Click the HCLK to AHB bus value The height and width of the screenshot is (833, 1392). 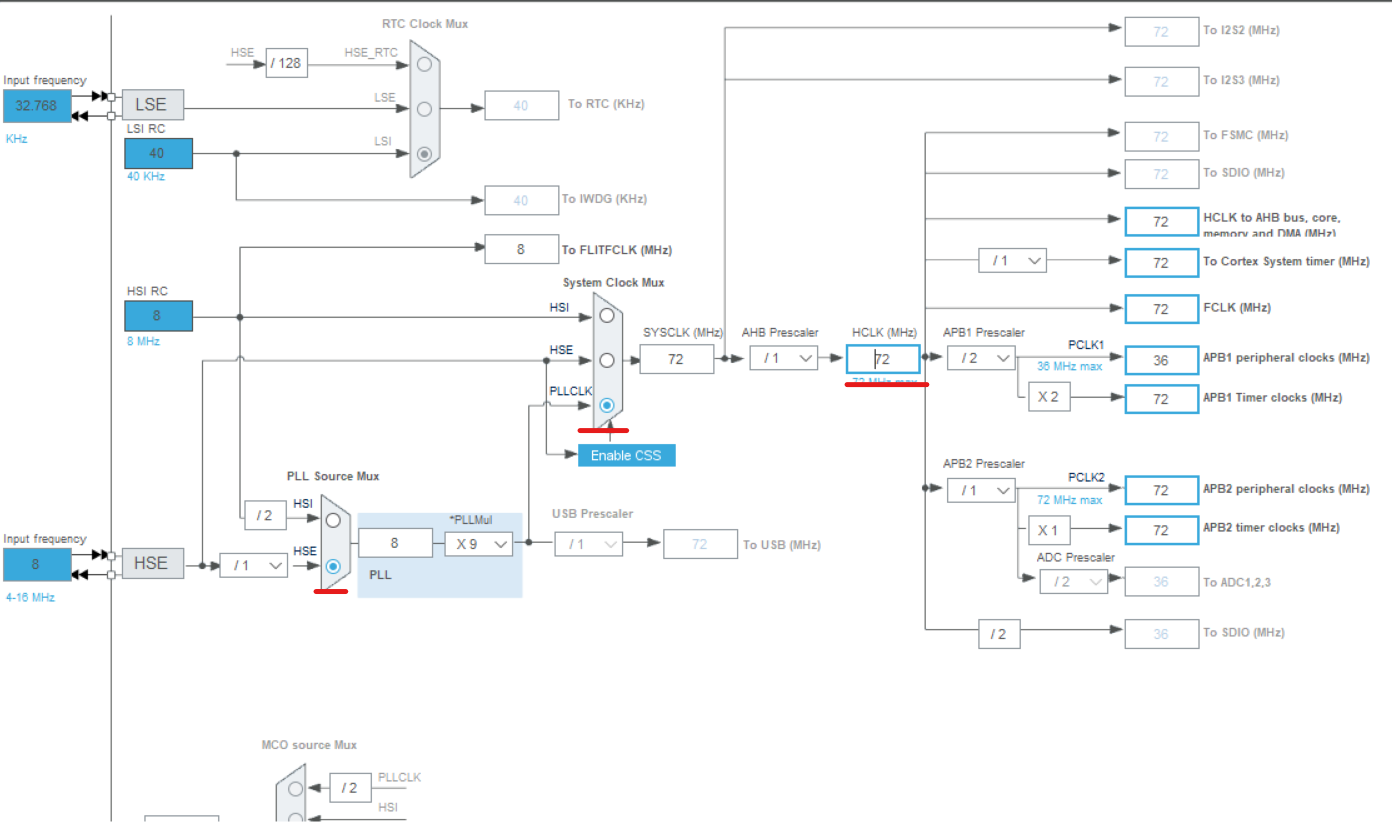point(1162,222)
